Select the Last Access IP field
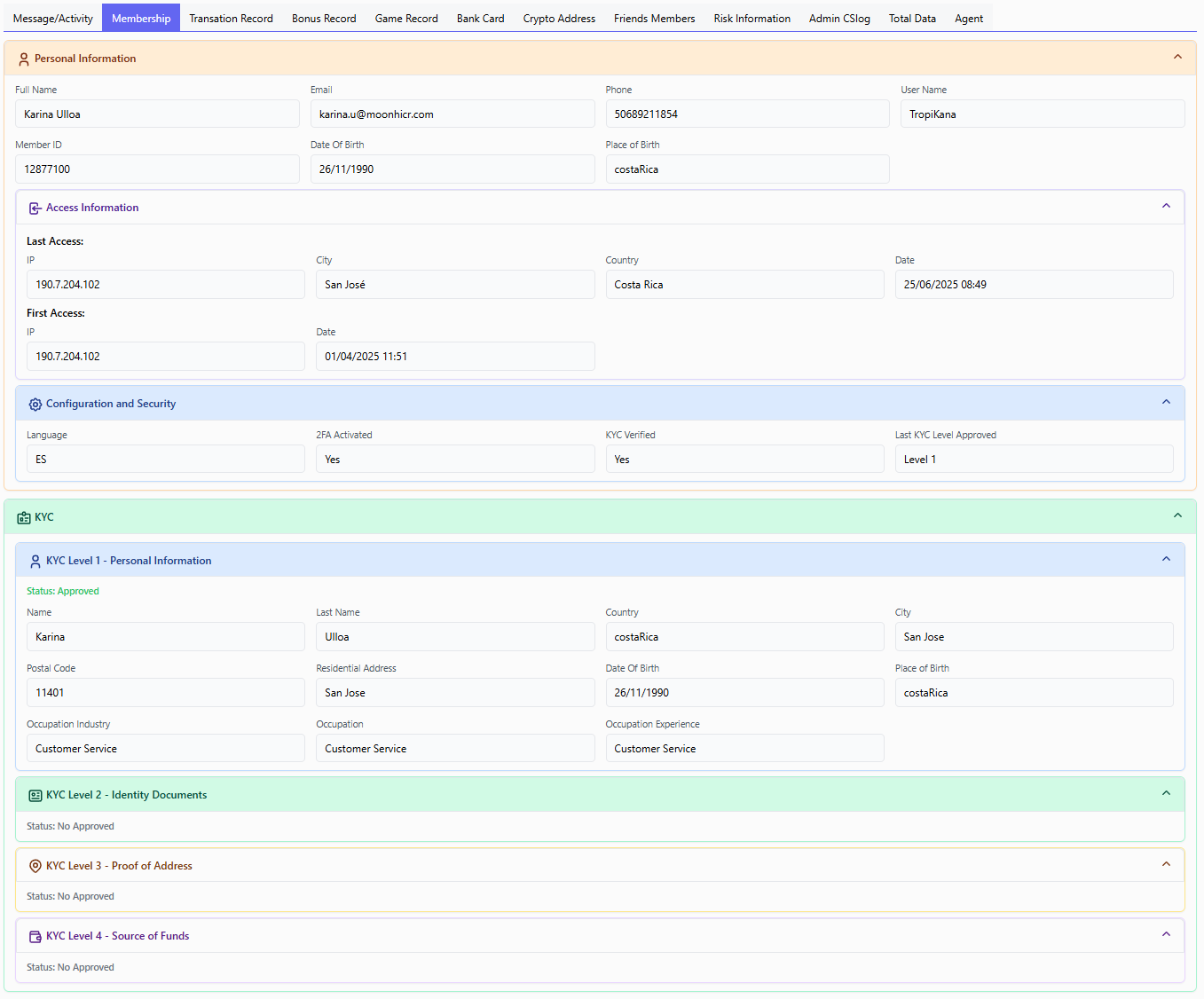Image resolution: width=1204 pixels, height=999 pixels. [165, 285]
